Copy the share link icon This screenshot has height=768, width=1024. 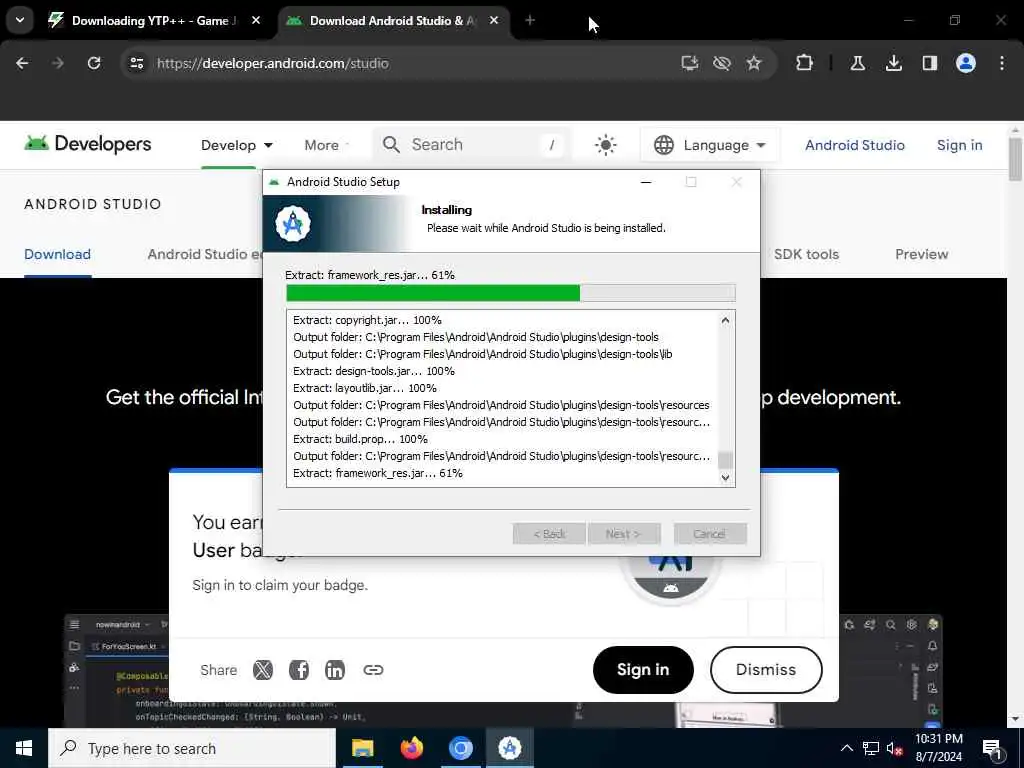(x=373, y=670)
